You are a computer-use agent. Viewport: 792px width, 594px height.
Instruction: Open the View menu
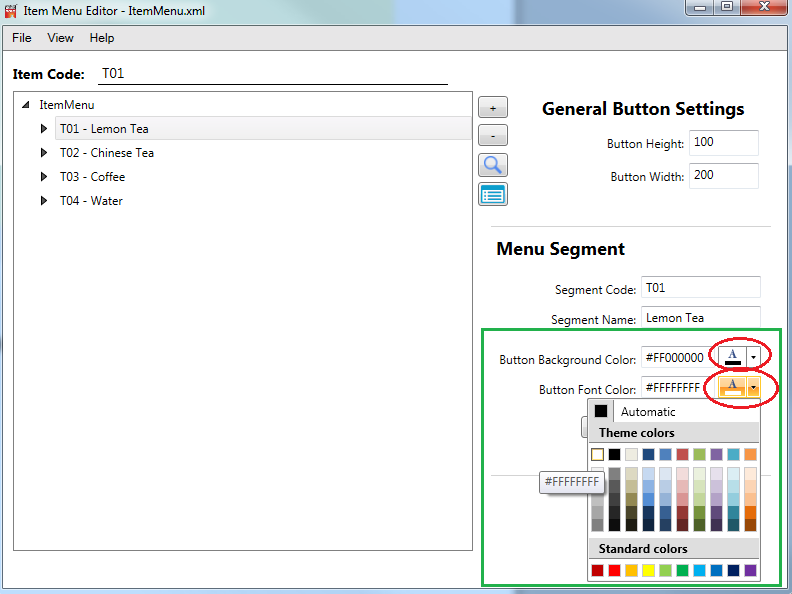pyautogui.click(x=60, y=38)
